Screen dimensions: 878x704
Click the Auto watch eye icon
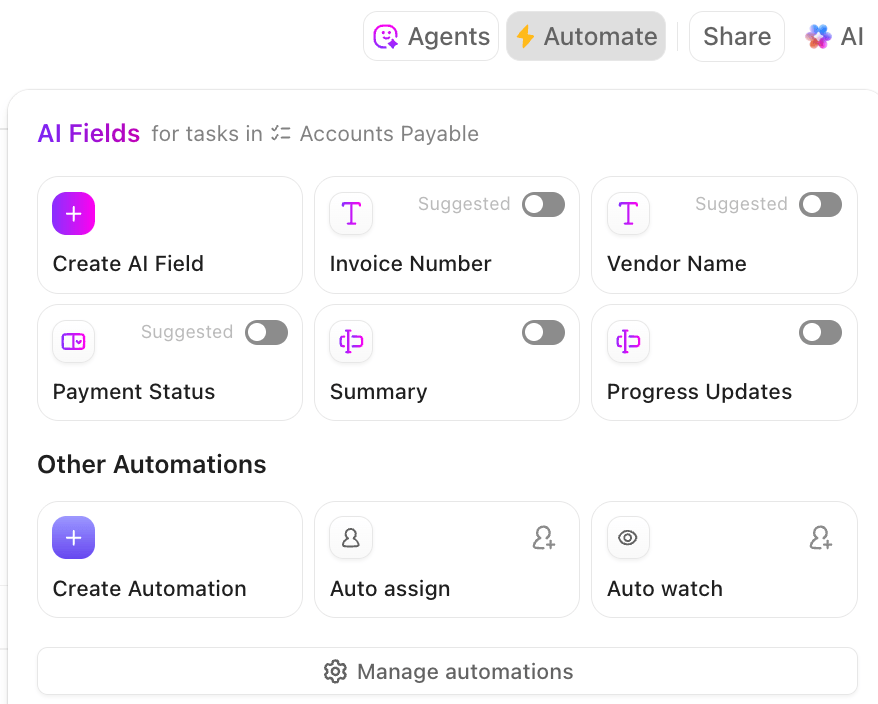click(628, 537)
